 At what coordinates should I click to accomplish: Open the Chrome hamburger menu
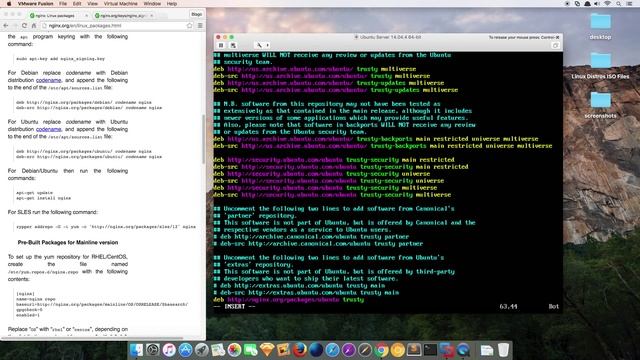[200, 25]
